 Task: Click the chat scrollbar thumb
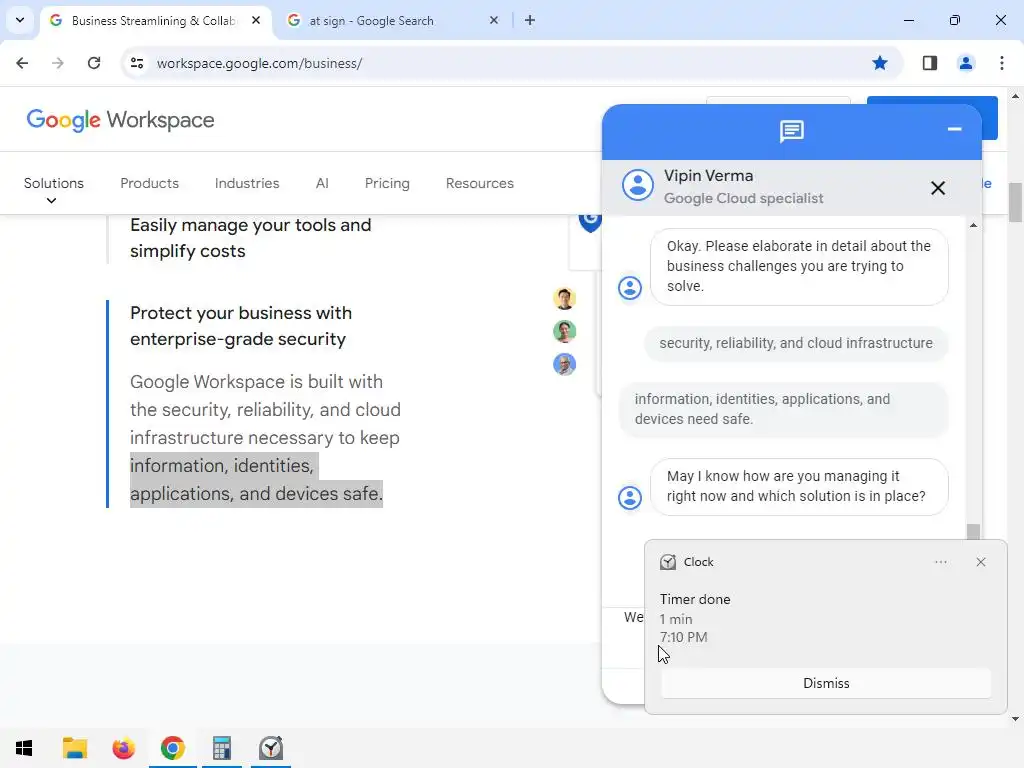pyautogui.click(x=973, y=532)
